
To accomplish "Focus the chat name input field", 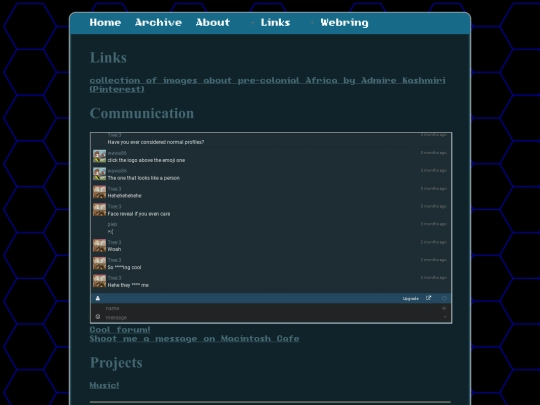I will [x=272, y=308].
